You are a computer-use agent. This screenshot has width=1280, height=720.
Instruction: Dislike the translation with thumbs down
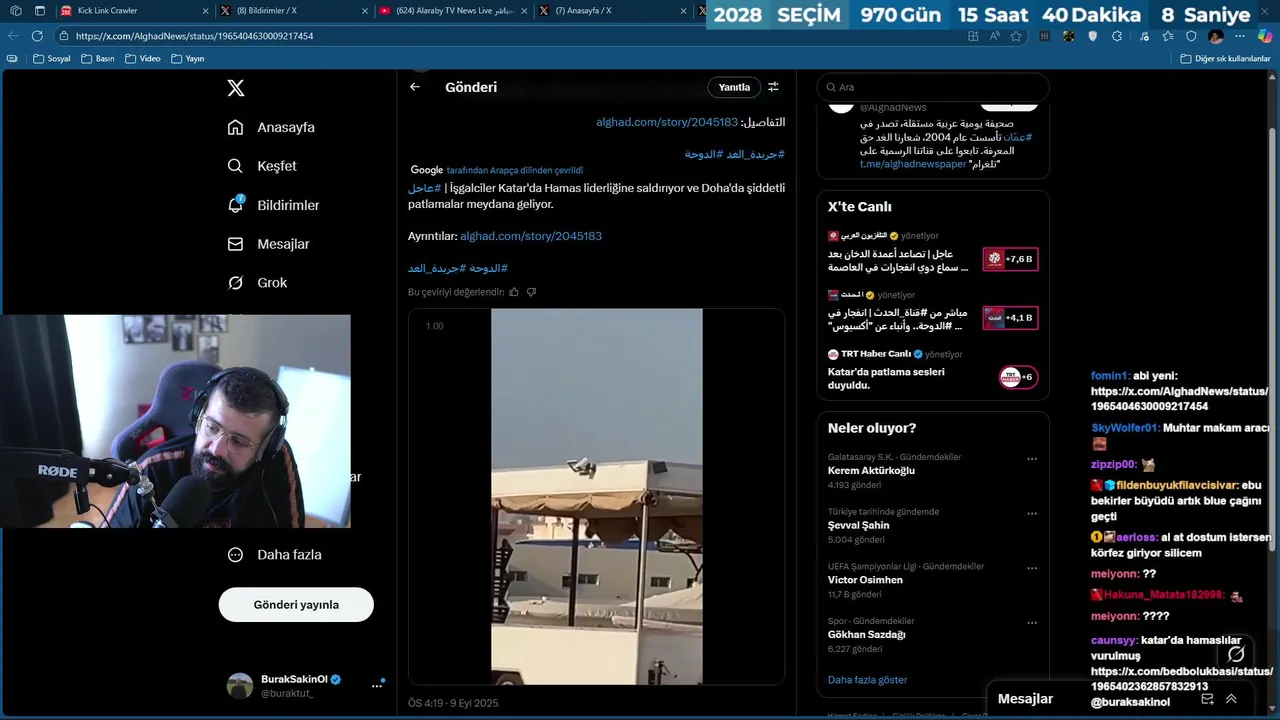531,292
